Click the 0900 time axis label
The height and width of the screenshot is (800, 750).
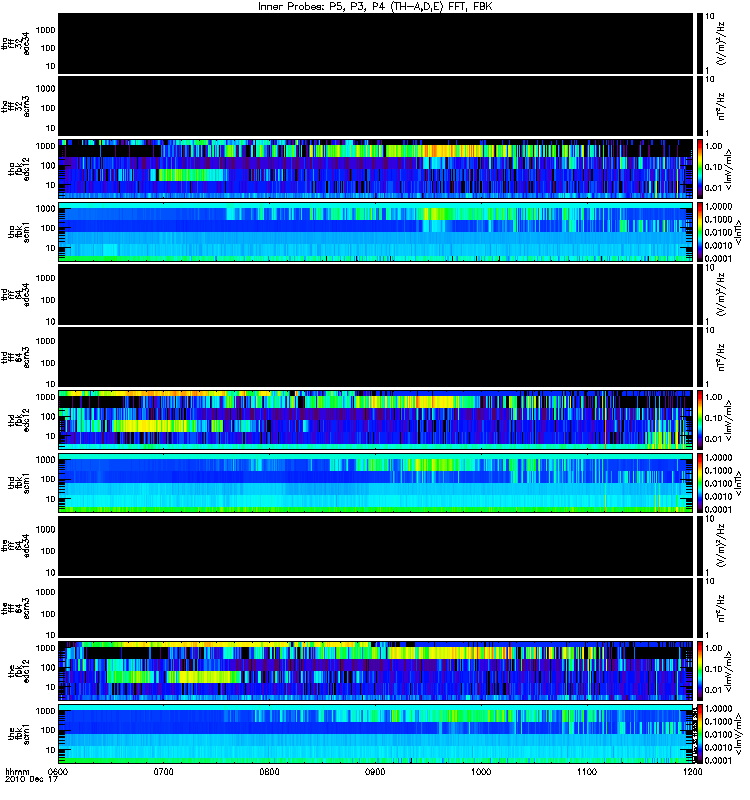tap(375, 772)
